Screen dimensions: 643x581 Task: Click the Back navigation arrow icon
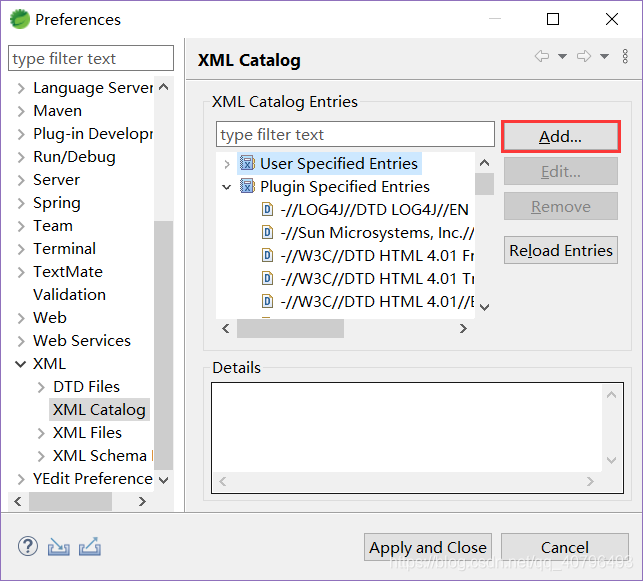point(542,57)
